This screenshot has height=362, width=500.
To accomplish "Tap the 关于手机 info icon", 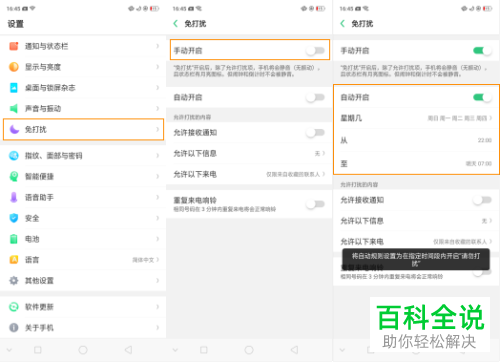I will (14, 327).
